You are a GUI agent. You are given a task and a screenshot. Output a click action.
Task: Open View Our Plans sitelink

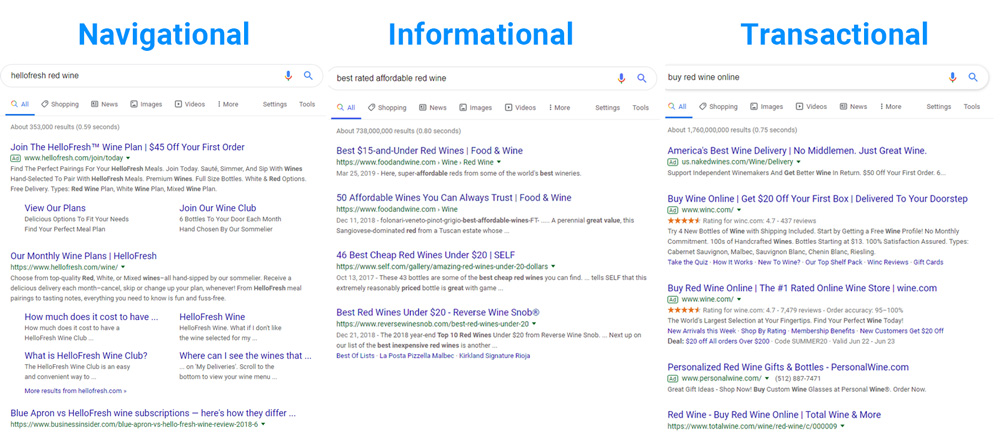coord(55,208)
